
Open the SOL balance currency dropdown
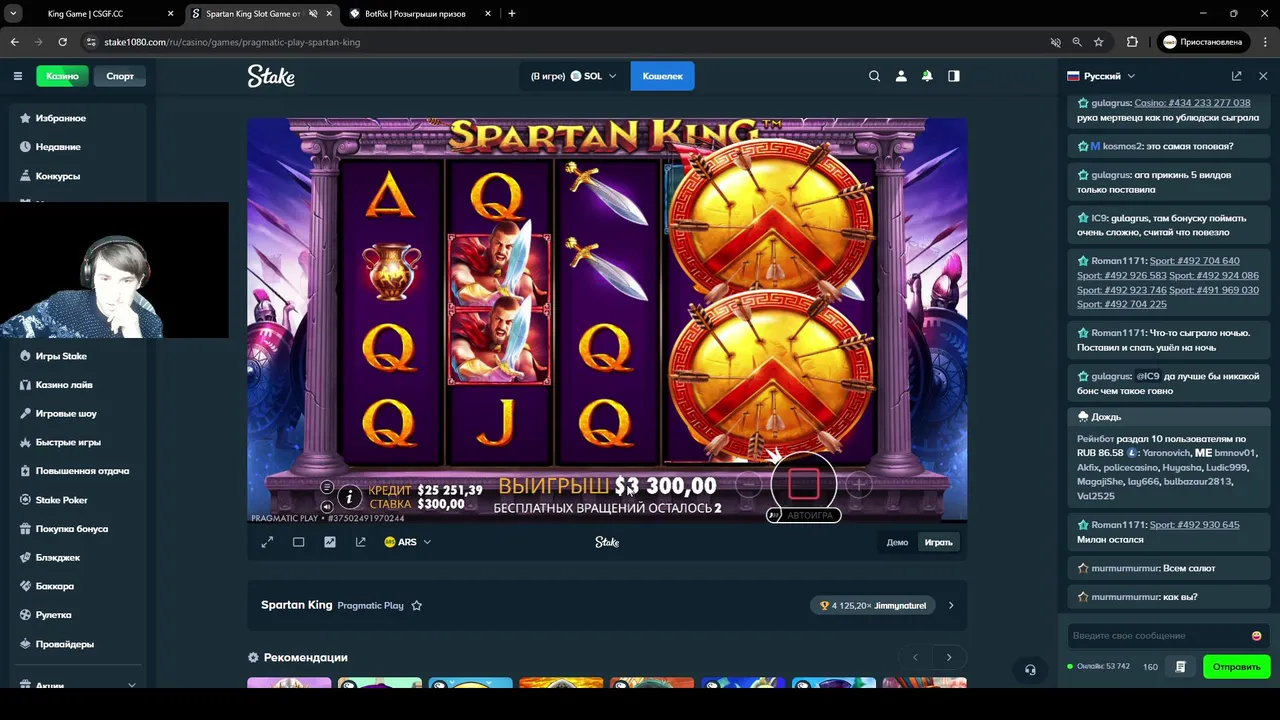pos(574,76)
